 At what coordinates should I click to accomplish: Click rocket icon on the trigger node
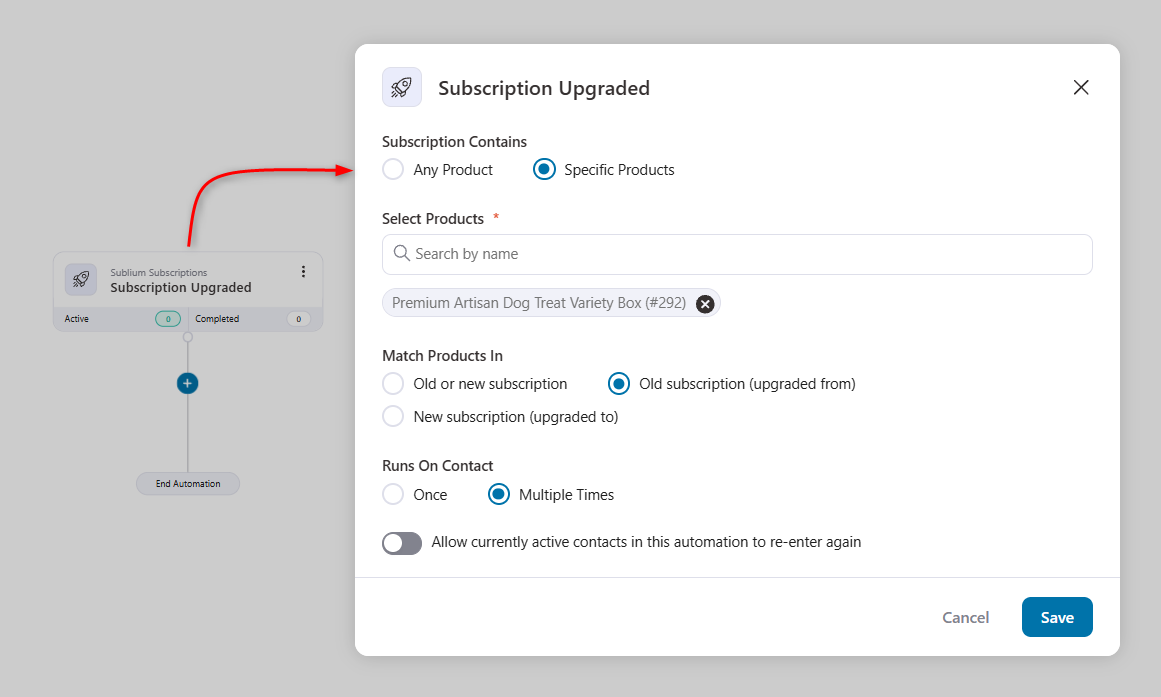point(81,279)
